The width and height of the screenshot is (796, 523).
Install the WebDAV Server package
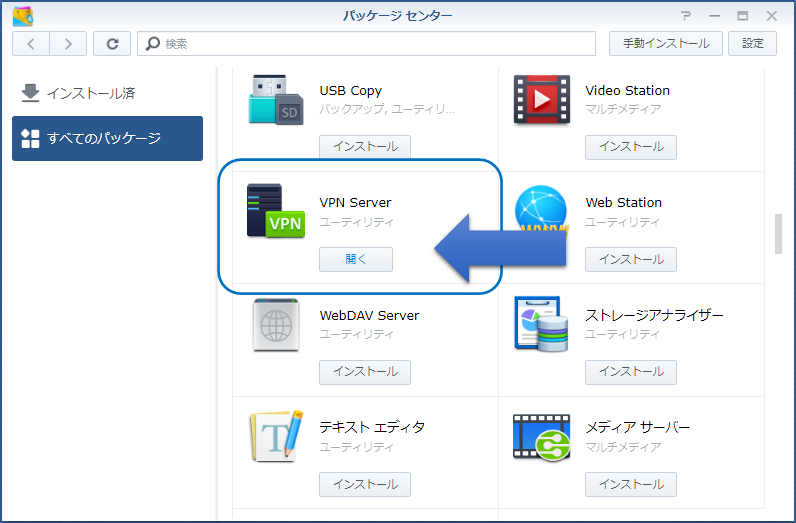365,372
